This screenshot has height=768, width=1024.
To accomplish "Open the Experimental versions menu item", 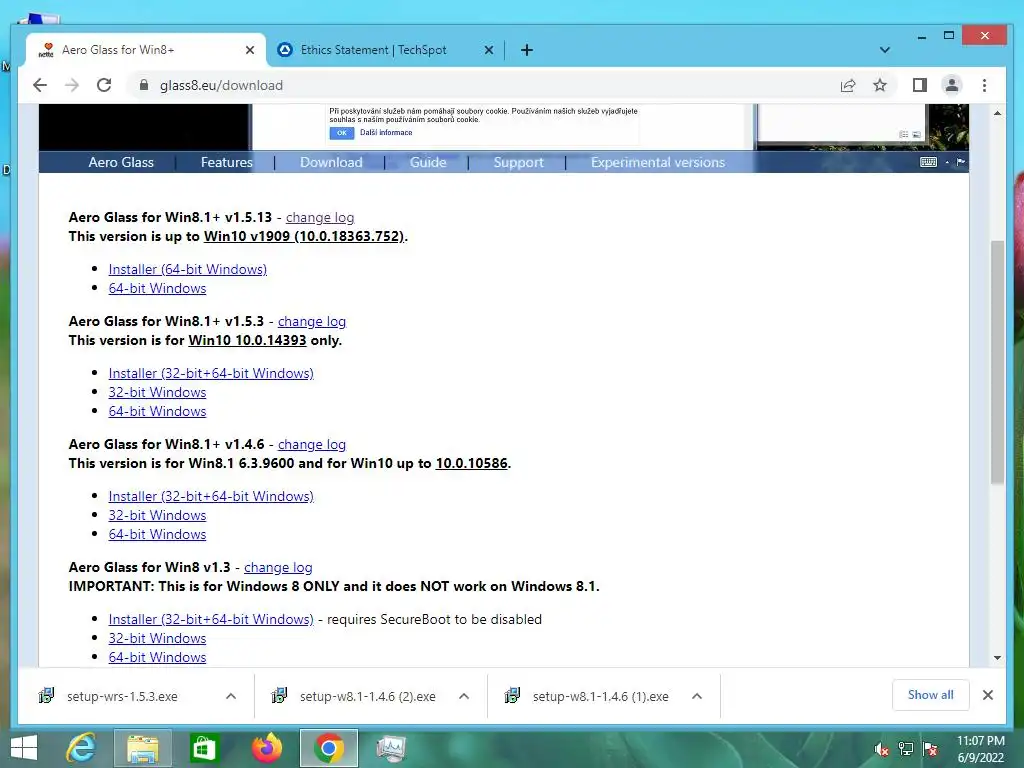I will (658, 163).
